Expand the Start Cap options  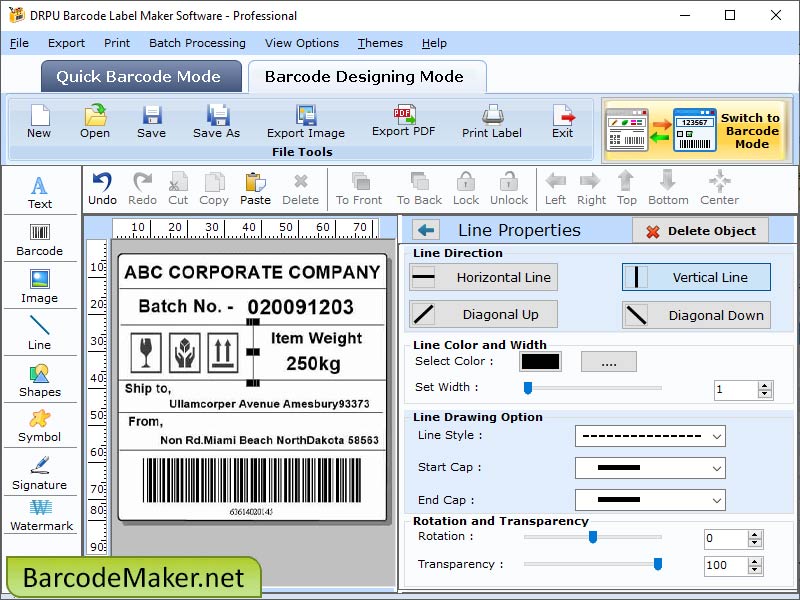click(650, 468)
